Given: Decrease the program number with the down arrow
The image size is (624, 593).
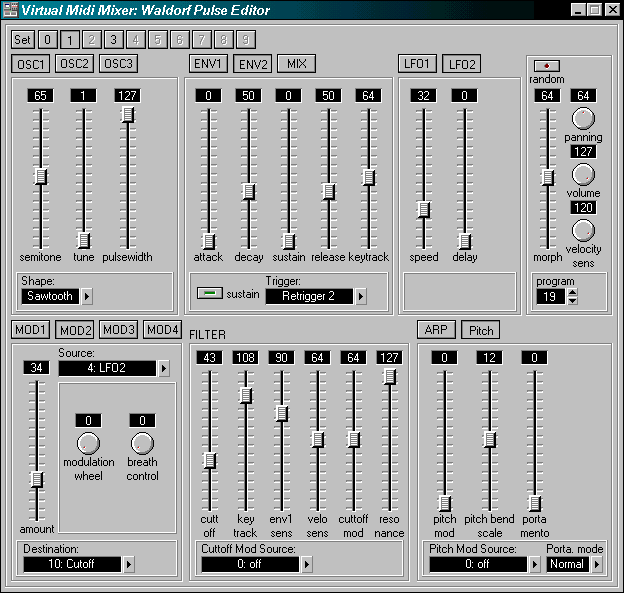Looking at the screenshot, I should coord(572,300).
